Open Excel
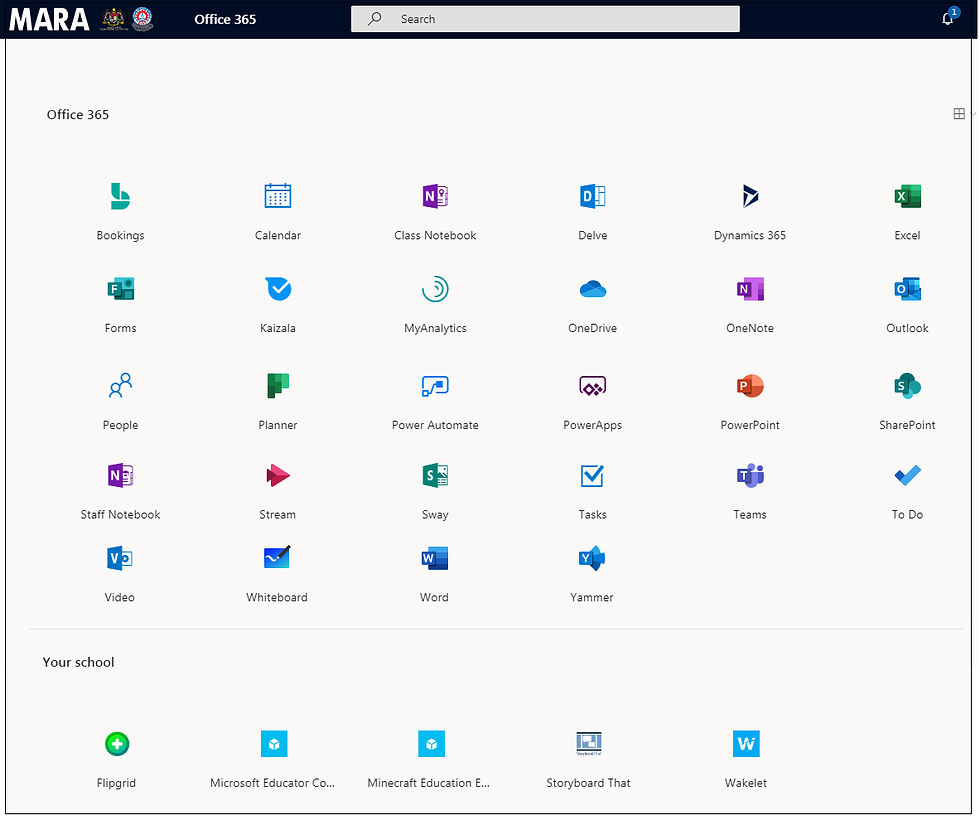Viewport: 980px width, 824px height. (x=907, y=211)
